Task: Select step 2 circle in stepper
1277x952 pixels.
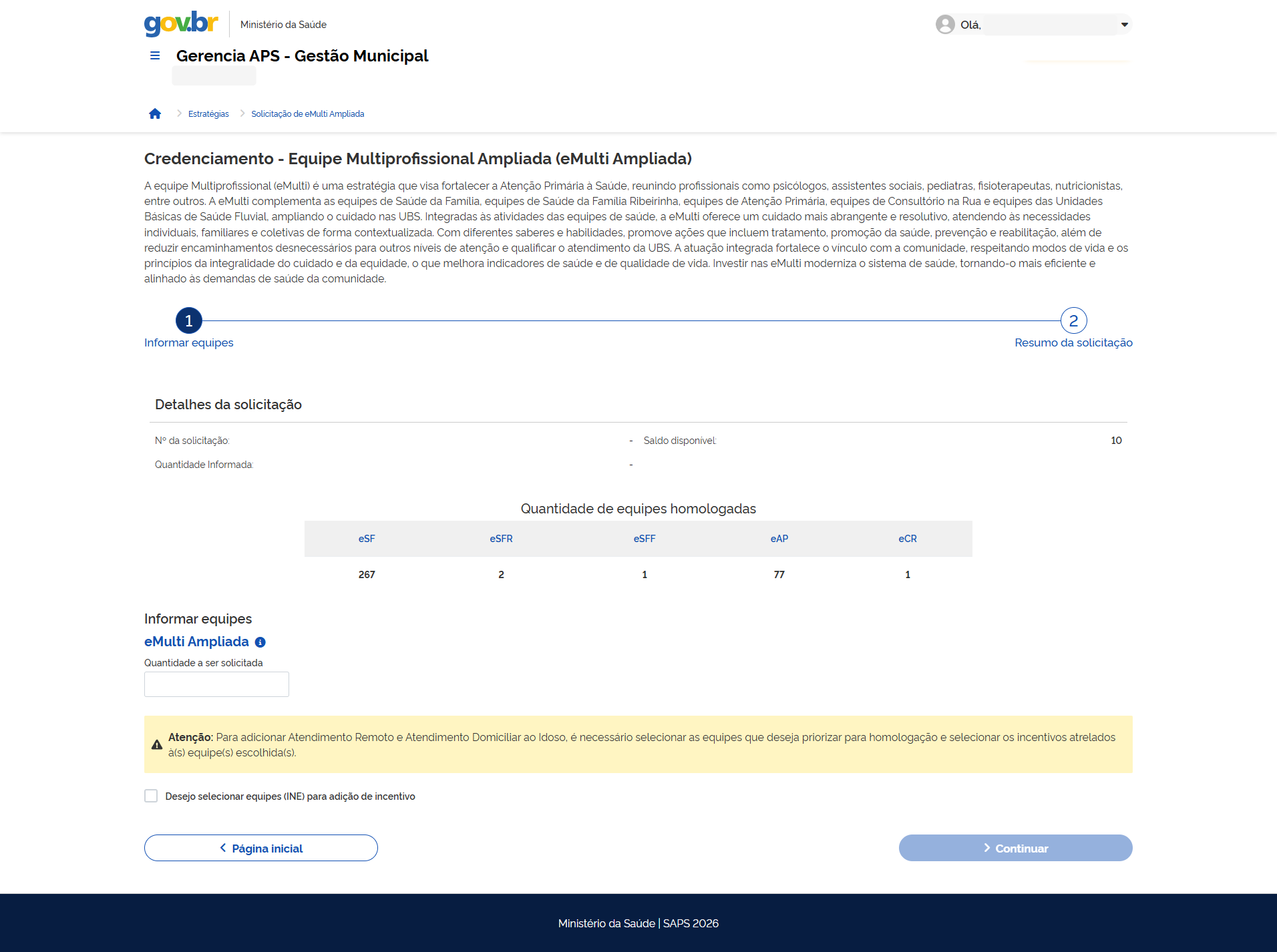Action: pos(1073,320)
